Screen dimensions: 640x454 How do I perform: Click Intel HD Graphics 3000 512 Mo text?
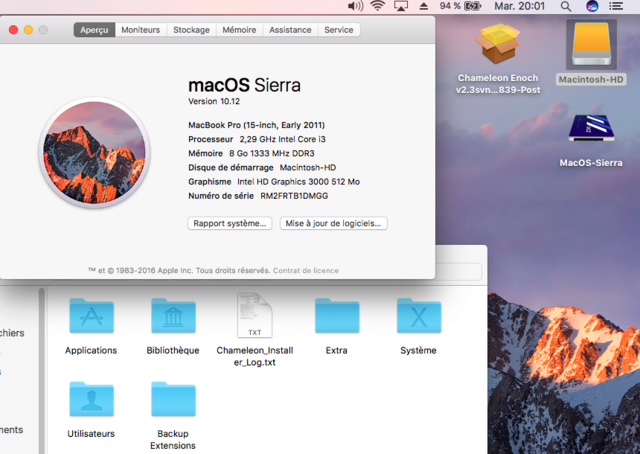point(298,182)
